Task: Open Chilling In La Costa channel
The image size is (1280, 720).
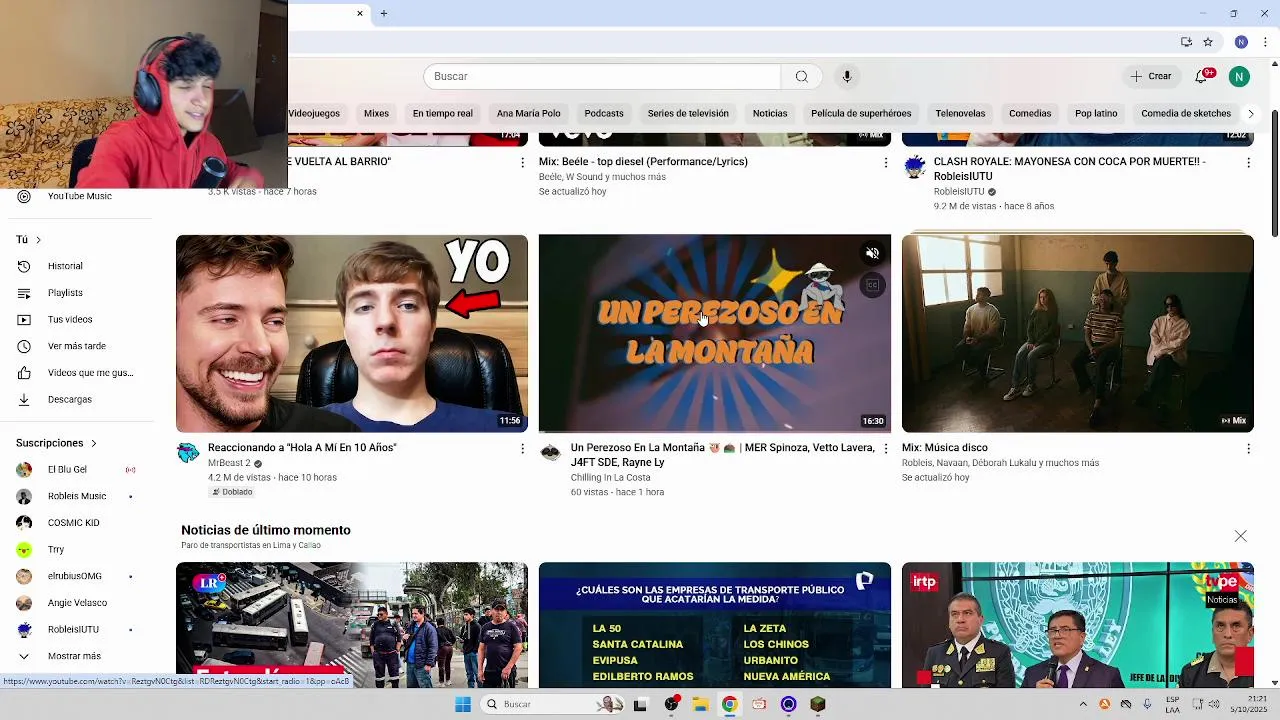Action: coord(610,478)
